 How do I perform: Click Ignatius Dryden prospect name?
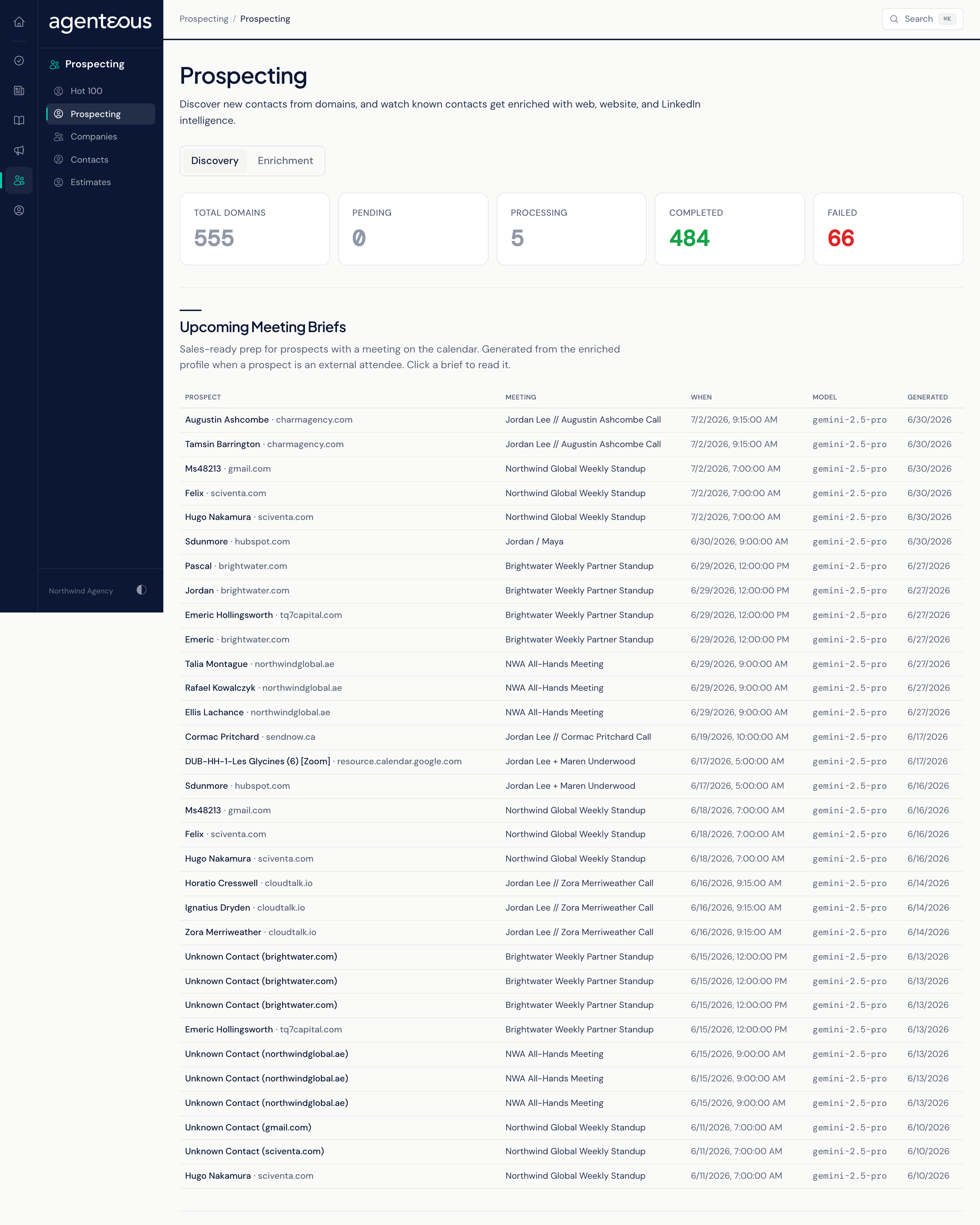coord(217,908)
